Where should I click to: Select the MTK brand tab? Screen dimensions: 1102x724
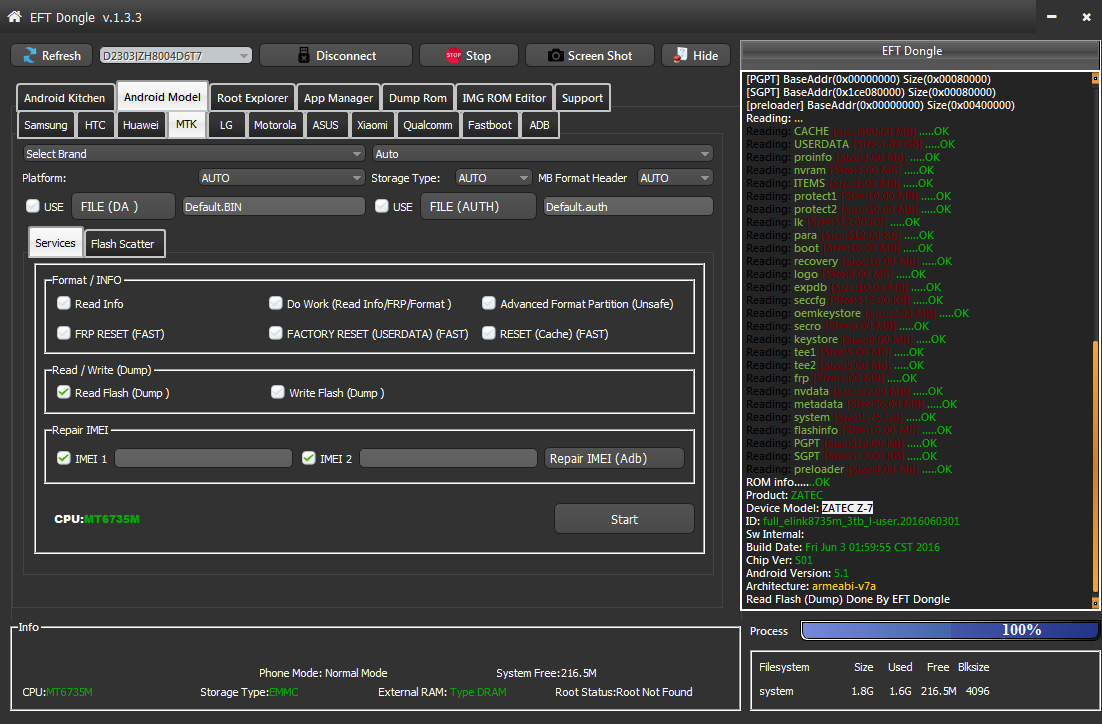(186, 124)
